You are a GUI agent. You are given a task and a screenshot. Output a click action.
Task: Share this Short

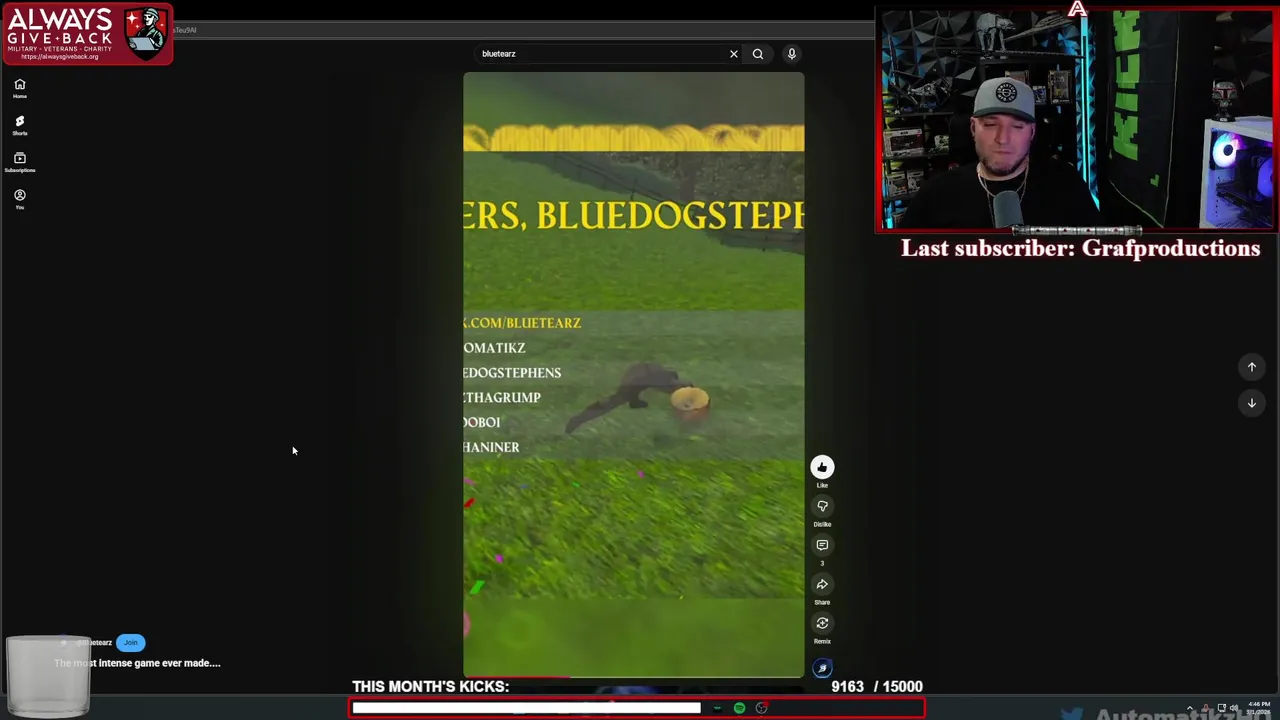tap(822, 584)
